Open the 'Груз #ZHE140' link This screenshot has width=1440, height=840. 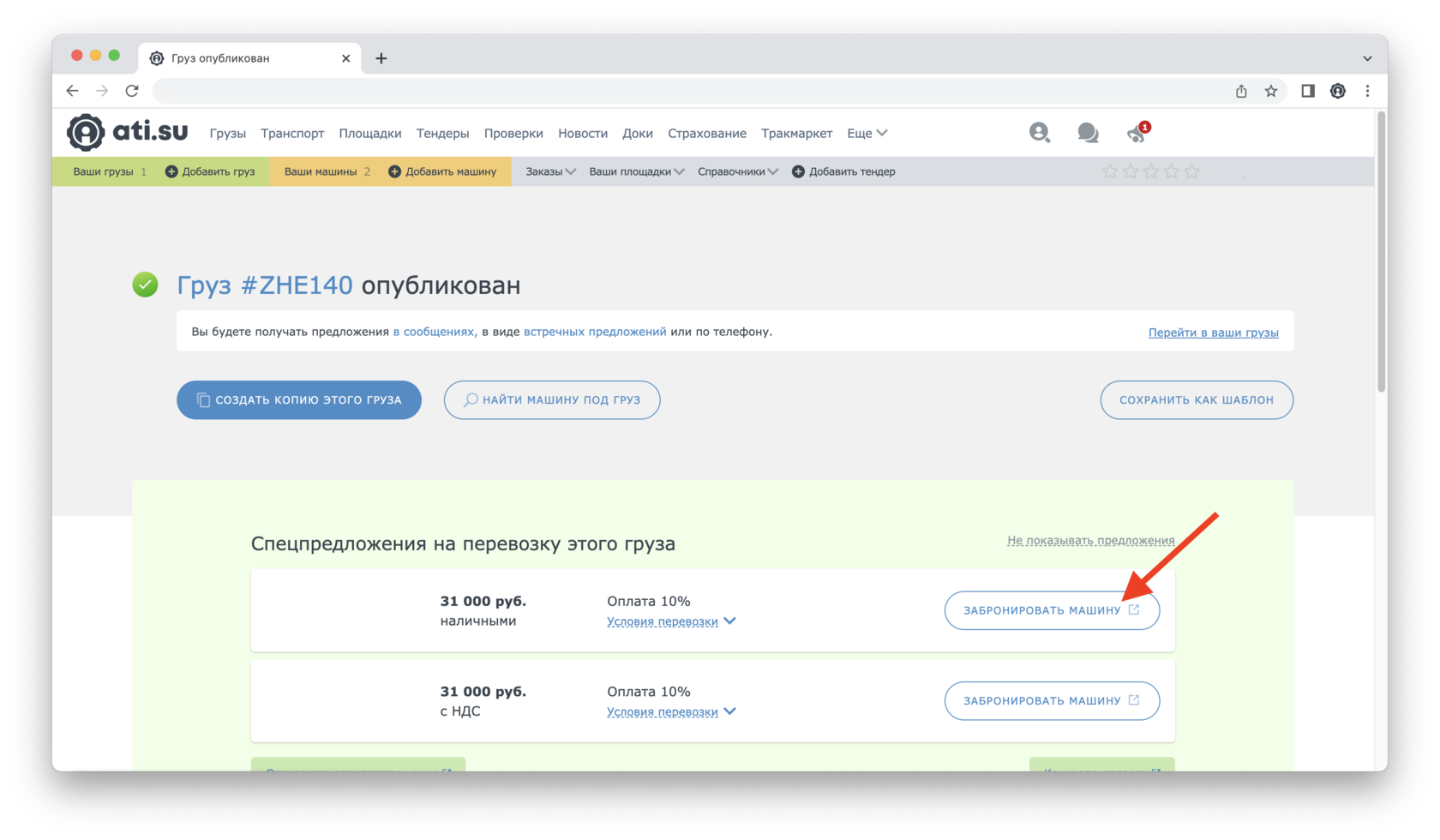(x=265, y=285)
